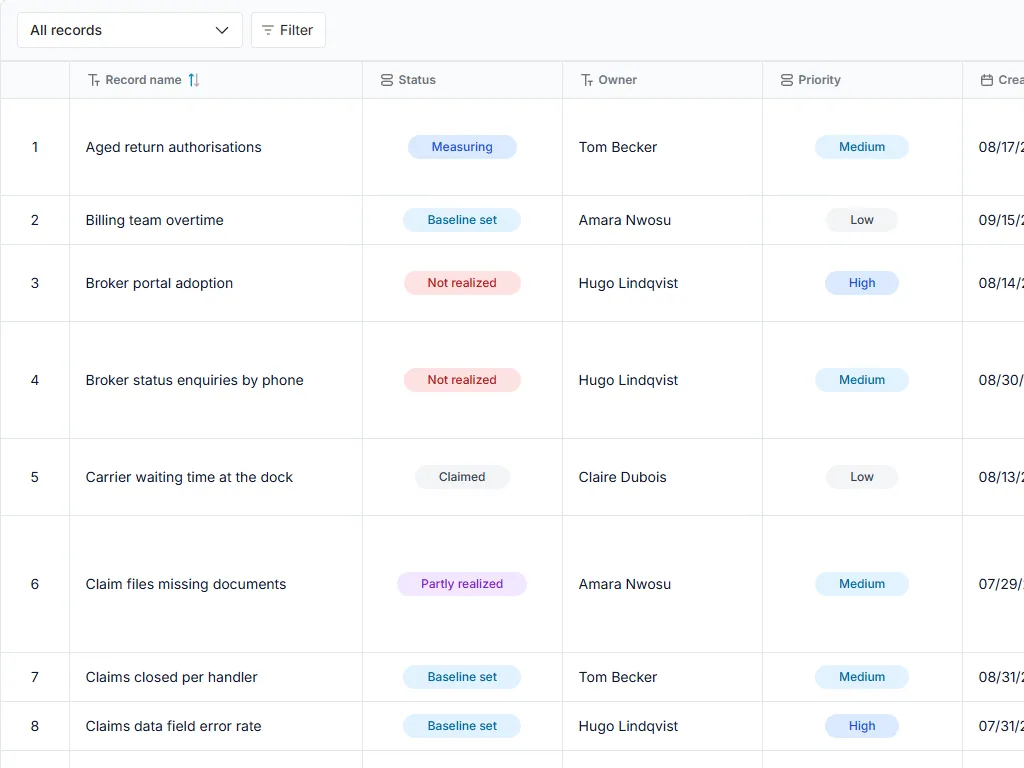This screenshot has height=768, width=1024.
Task: Select owner Tom Becker on Aged return authorisations
Action: pos(618,147)
